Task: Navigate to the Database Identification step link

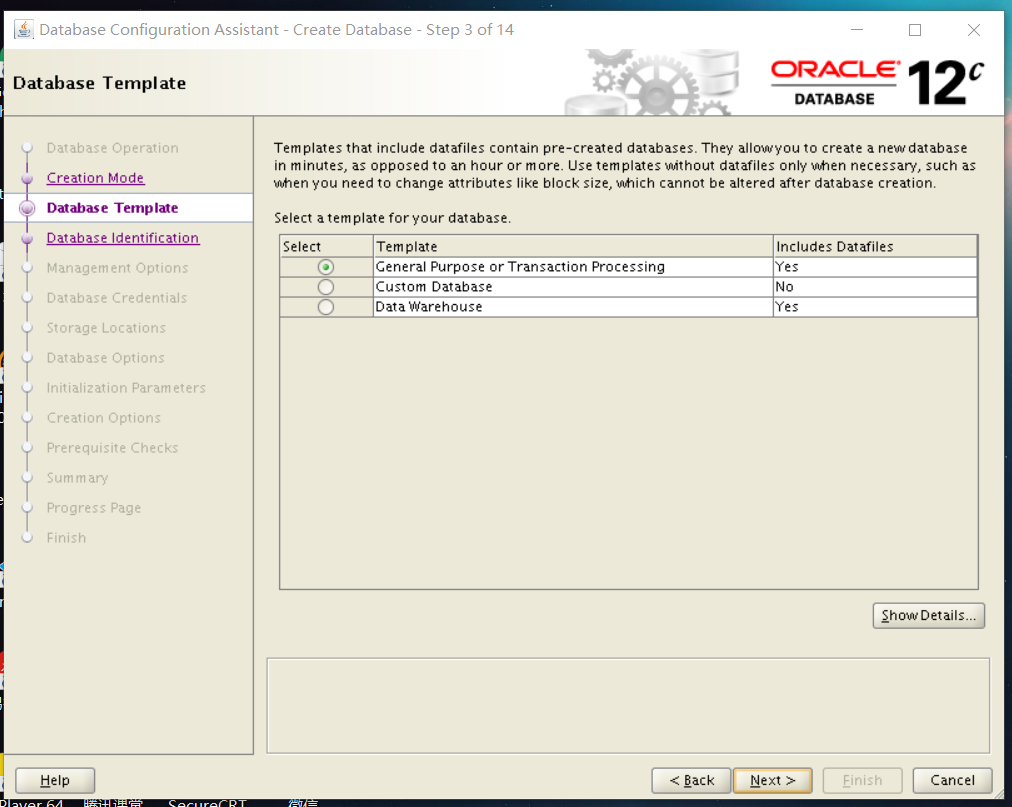Action: 122,238
